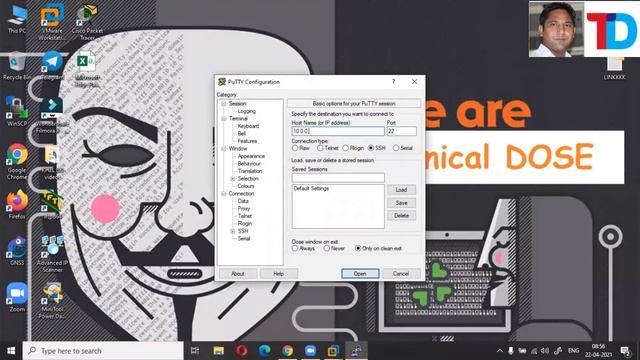Screen dimensions: 640x360
Task: Click the PuTTY icon in the taskbar
Action: (x=356, y=351)
